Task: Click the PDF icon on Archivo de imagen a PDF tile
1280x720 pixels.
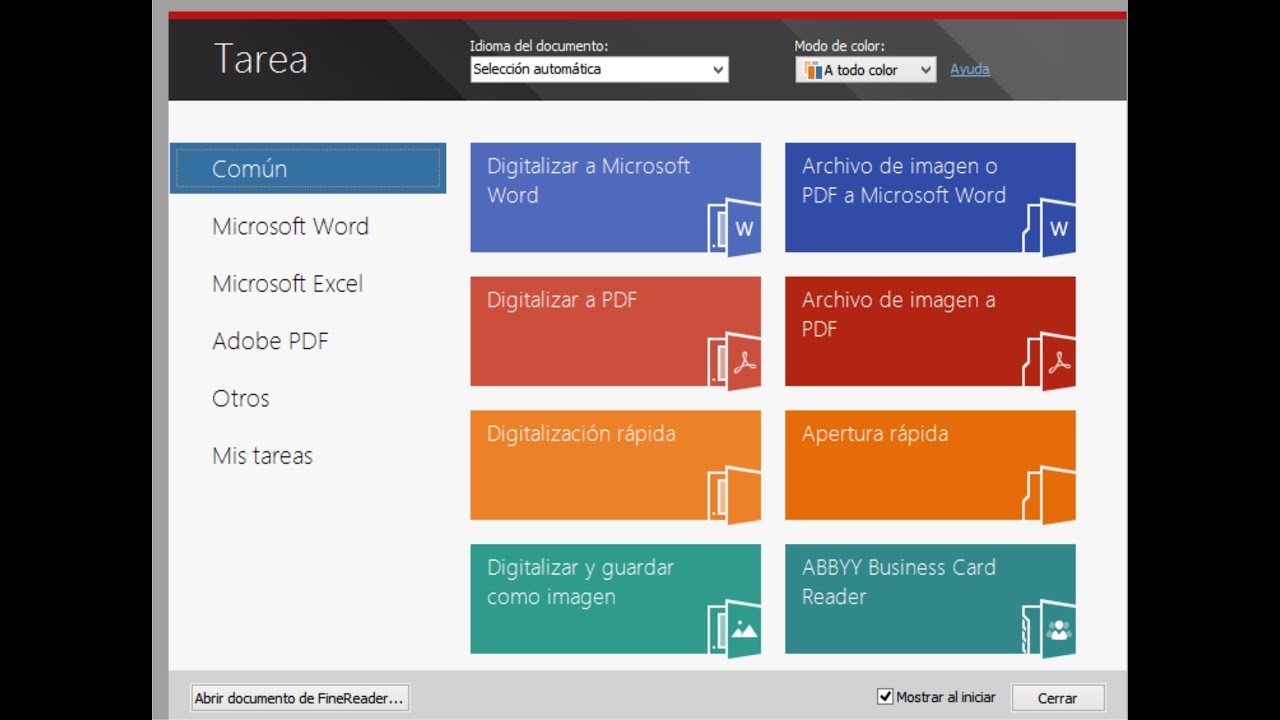Action: point(1050,361)
